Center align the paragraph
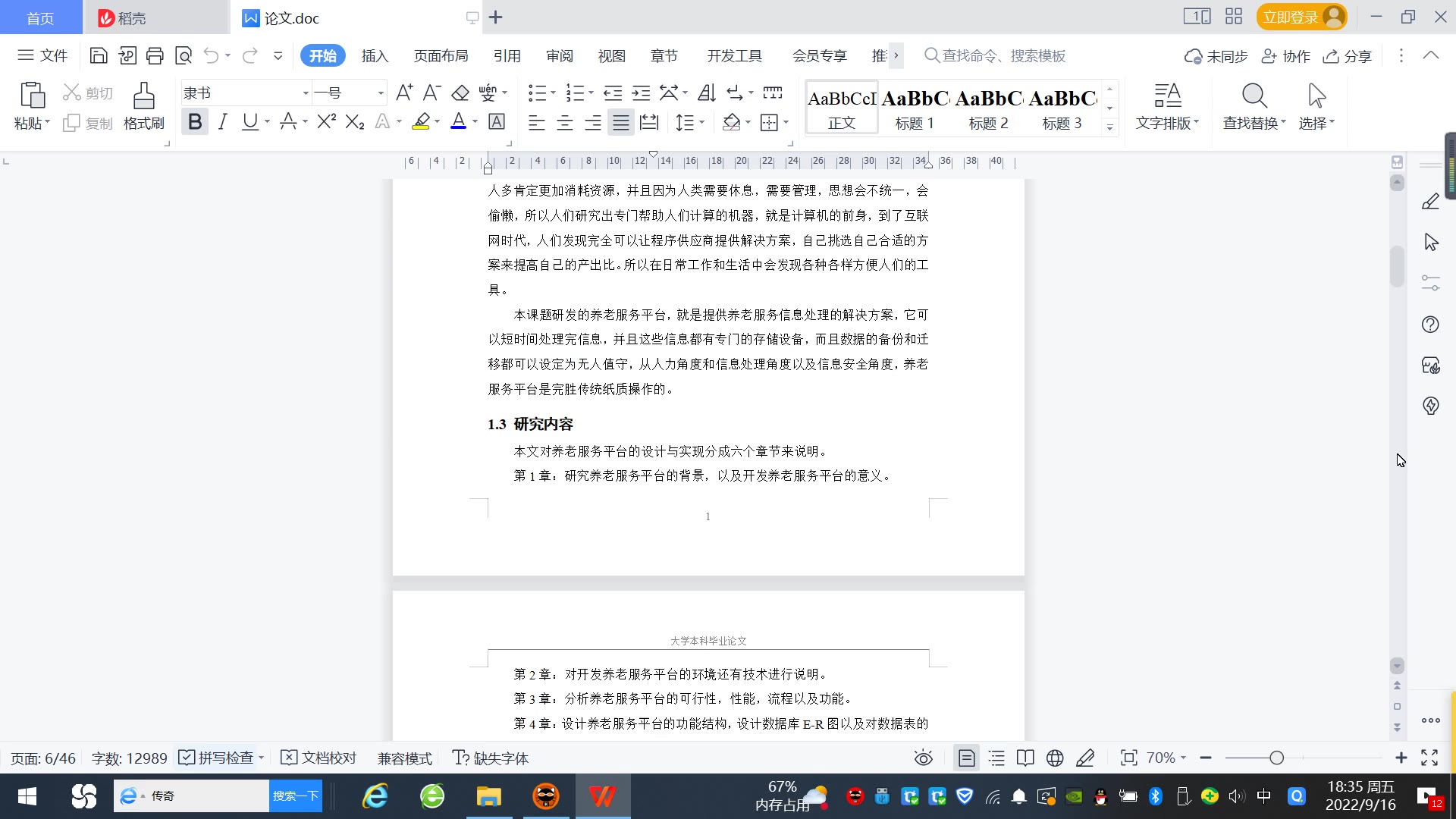Screen dimensions: 1456x819 click(564, 122)
